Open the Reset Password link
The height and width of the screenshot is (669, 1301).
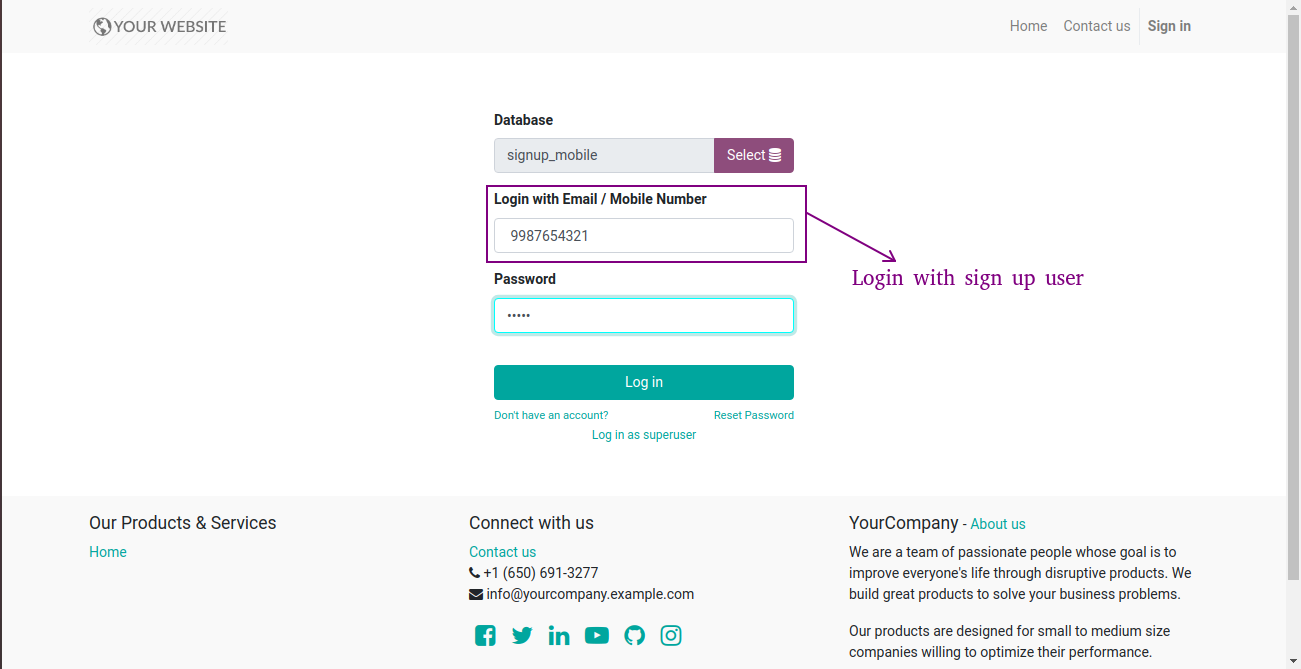(x=754, y=415)
